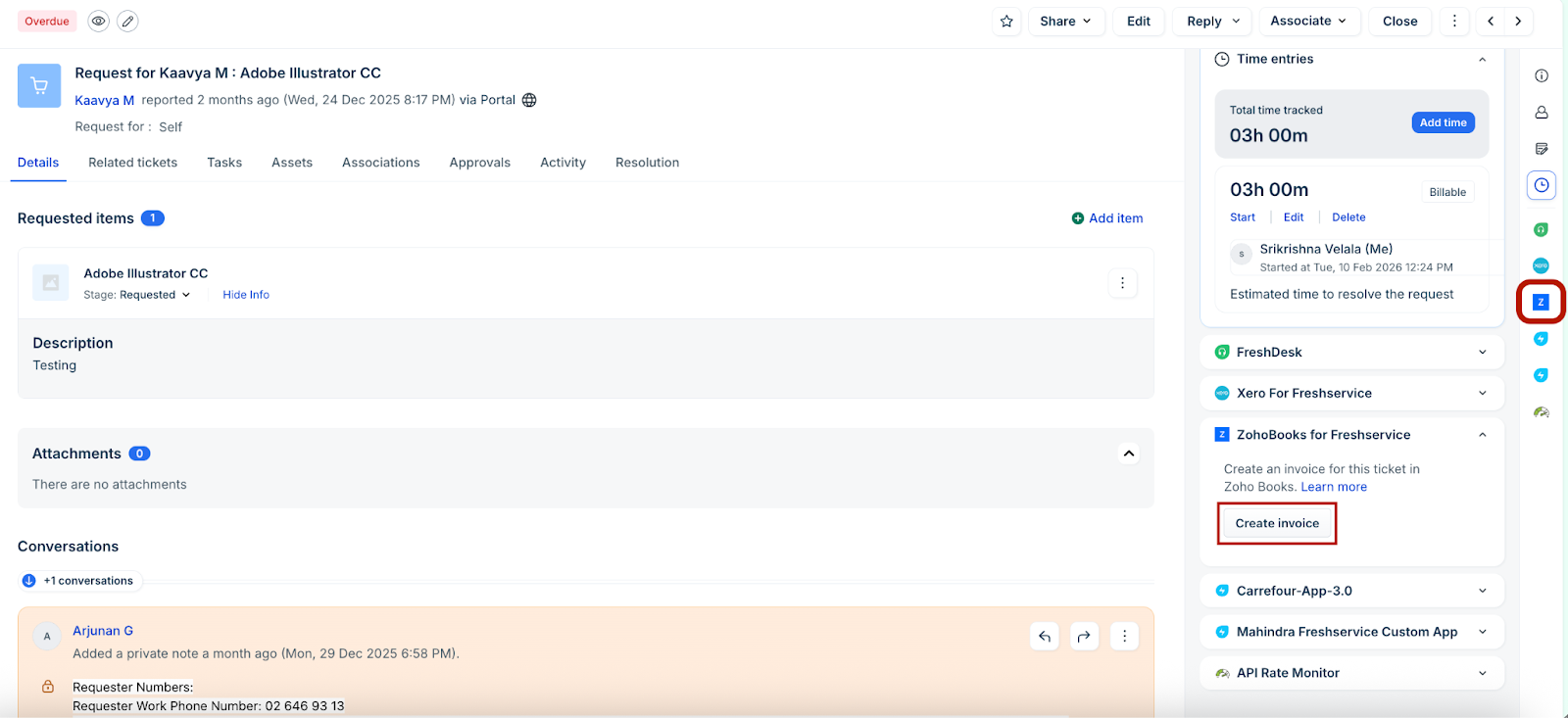This screenshot has width=1568, height=718.
Task: Expand Mahindra Freshservice Custom App panel
Action: tap(1482, 632)
